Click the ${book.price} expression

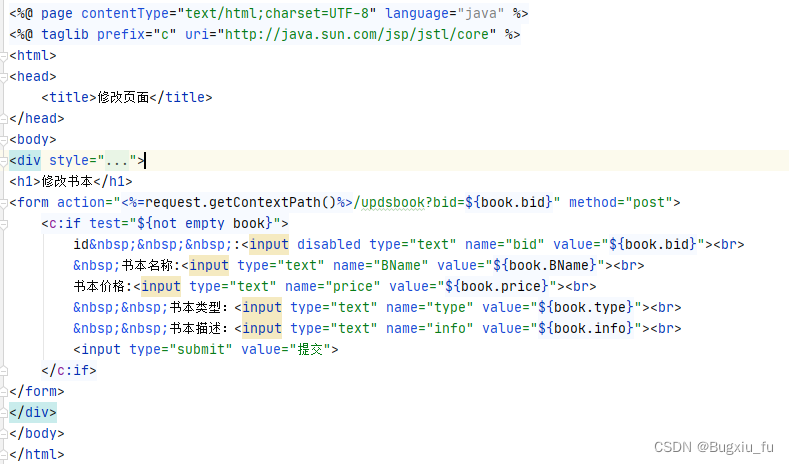click(x=497, y=287)
